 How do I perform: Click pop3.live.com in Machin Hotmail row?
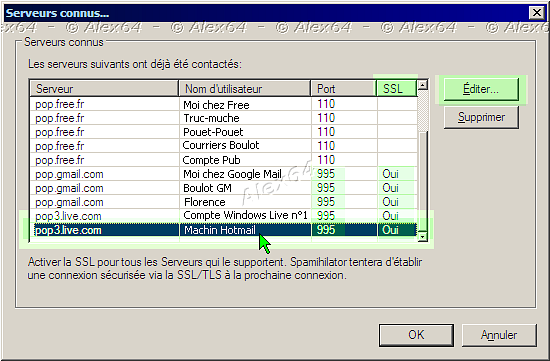click(68, 230)
